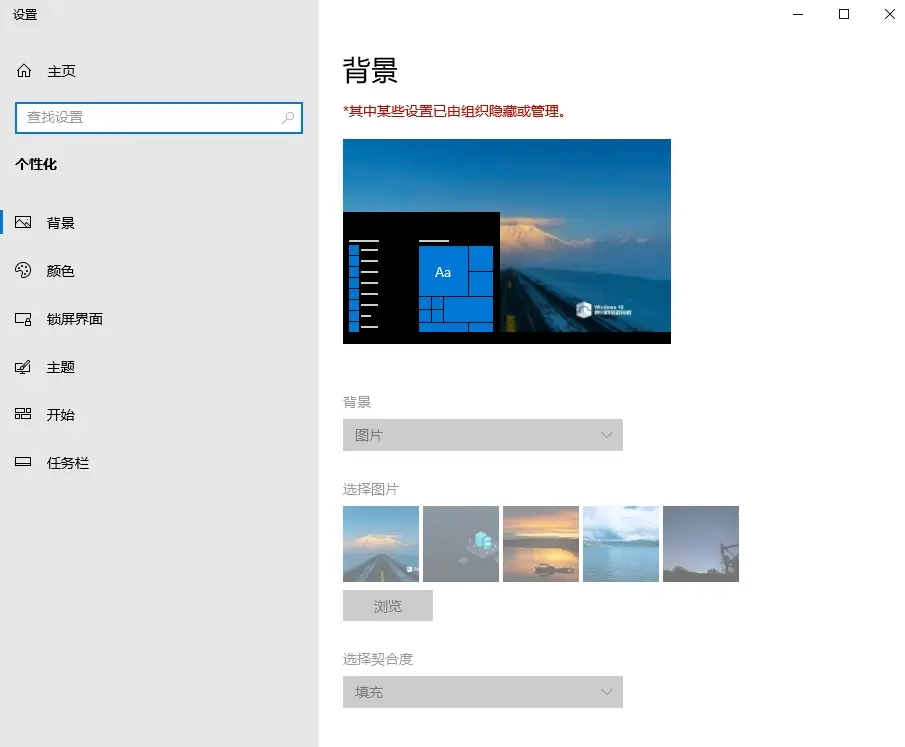Select the 背景 picture icon in sidebar
This screenshot has height=747, width=905.
coord(24,223)
